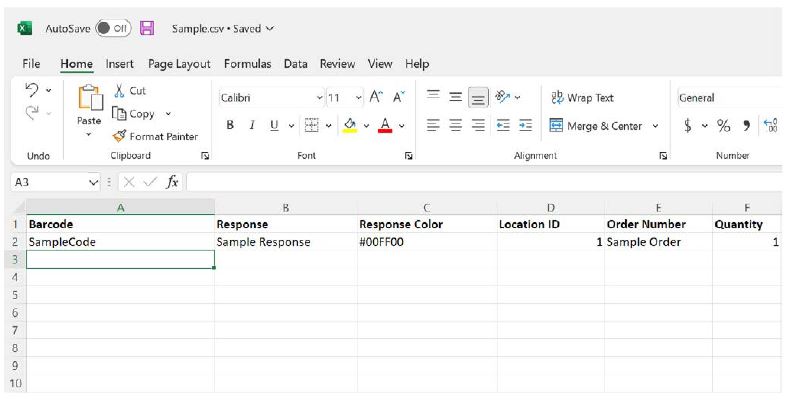Toggle Wrap Text on
This screenshot has width=793, height=402.
pos(581,98)
